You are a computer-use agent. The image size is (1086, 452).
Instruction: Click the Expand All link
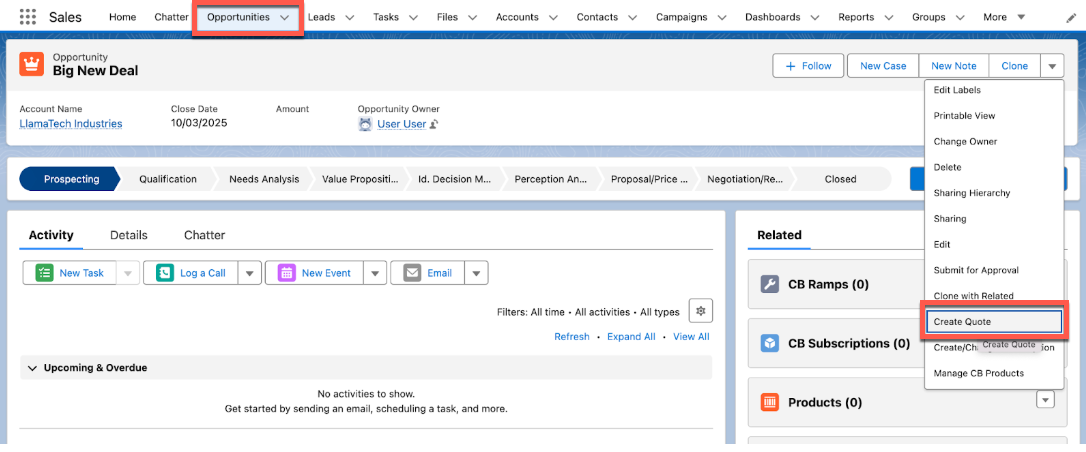click(631, 337)
